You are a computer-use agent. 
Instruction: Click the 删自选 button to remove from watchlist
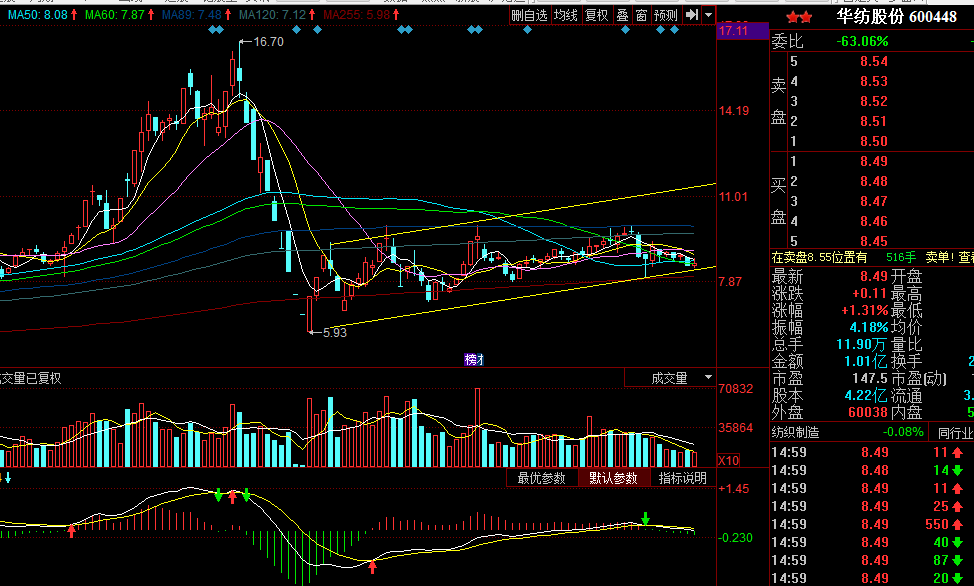pos(529,15)
